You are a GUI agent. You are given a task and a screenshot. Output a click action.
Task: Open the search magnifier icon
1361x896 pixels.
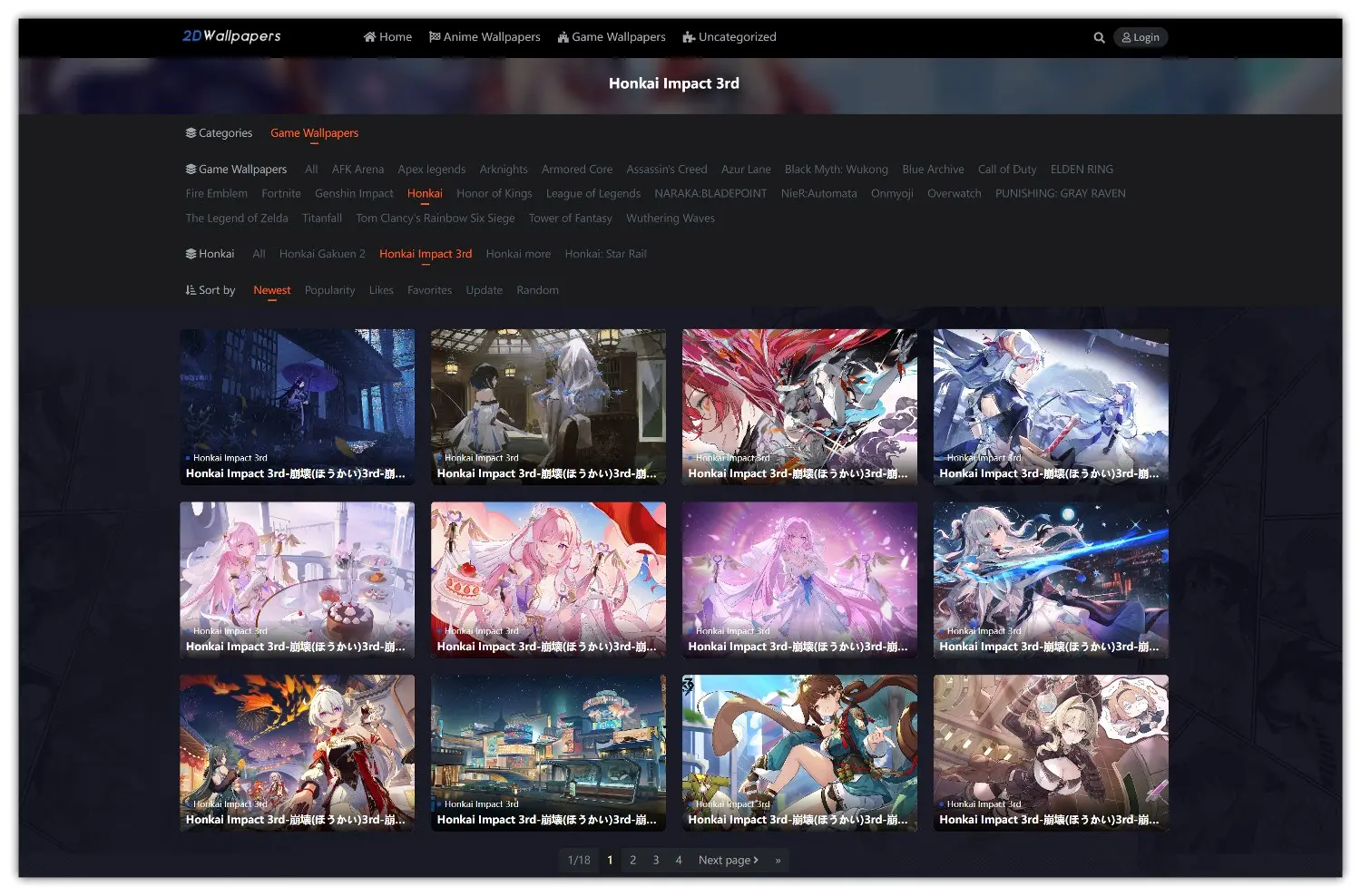click(x=1099, y=37)
